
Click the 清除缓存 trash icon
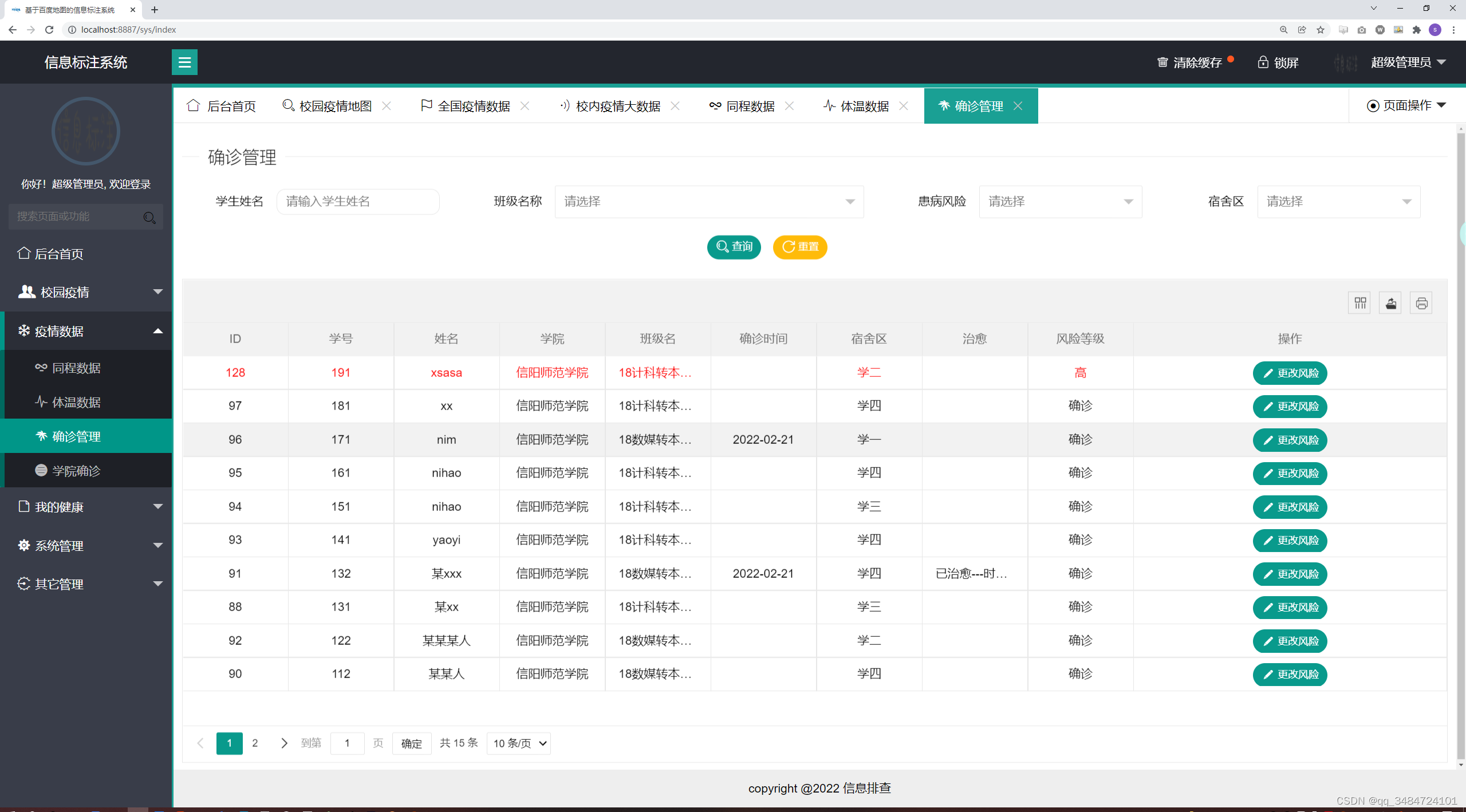[1162, 62]
